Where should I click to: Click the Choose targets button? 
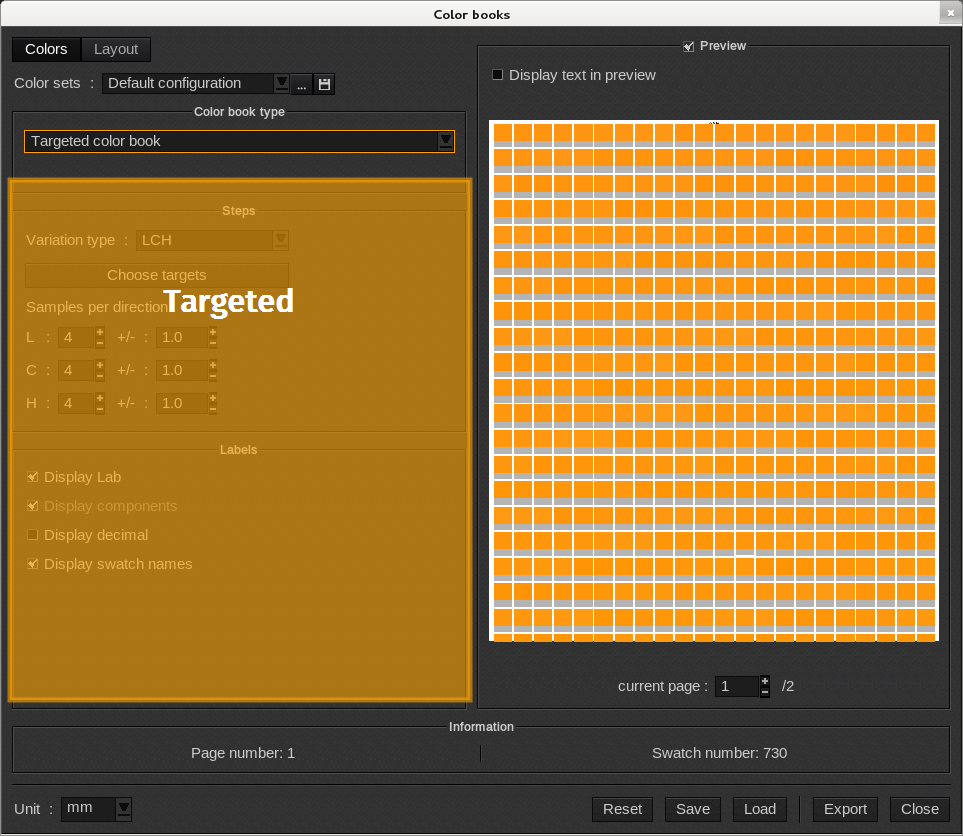point(156,274)
